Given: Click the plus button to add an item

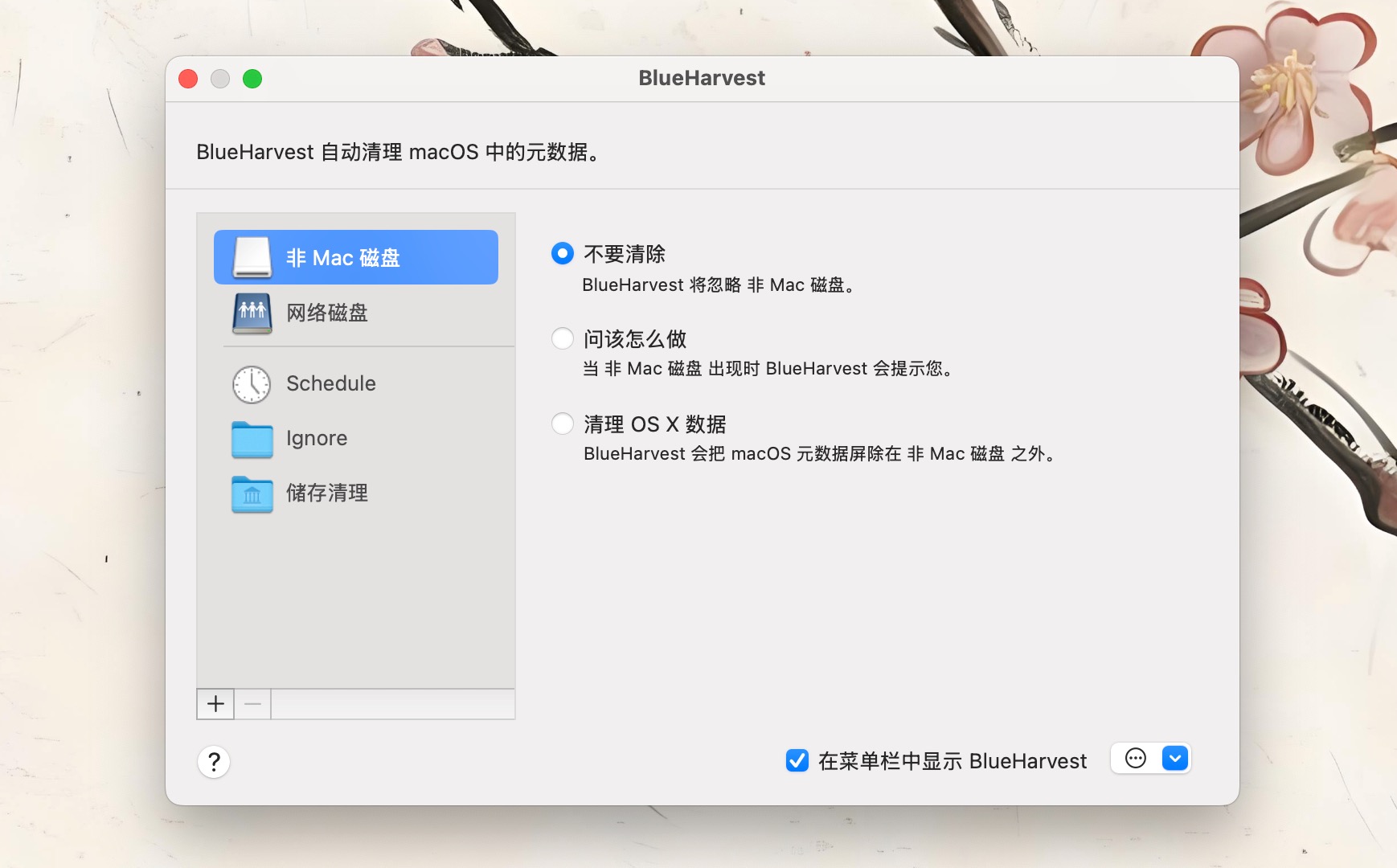Looking at the screenshot, I should pos(215,704).
